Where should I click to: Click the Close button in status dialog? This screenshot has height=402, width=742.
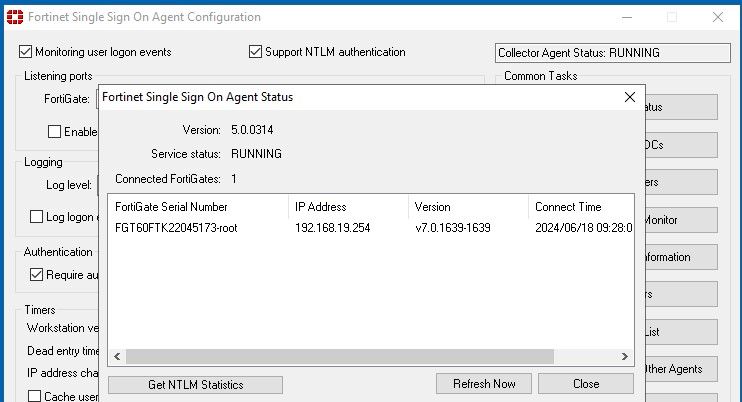[x=585, y=384]
